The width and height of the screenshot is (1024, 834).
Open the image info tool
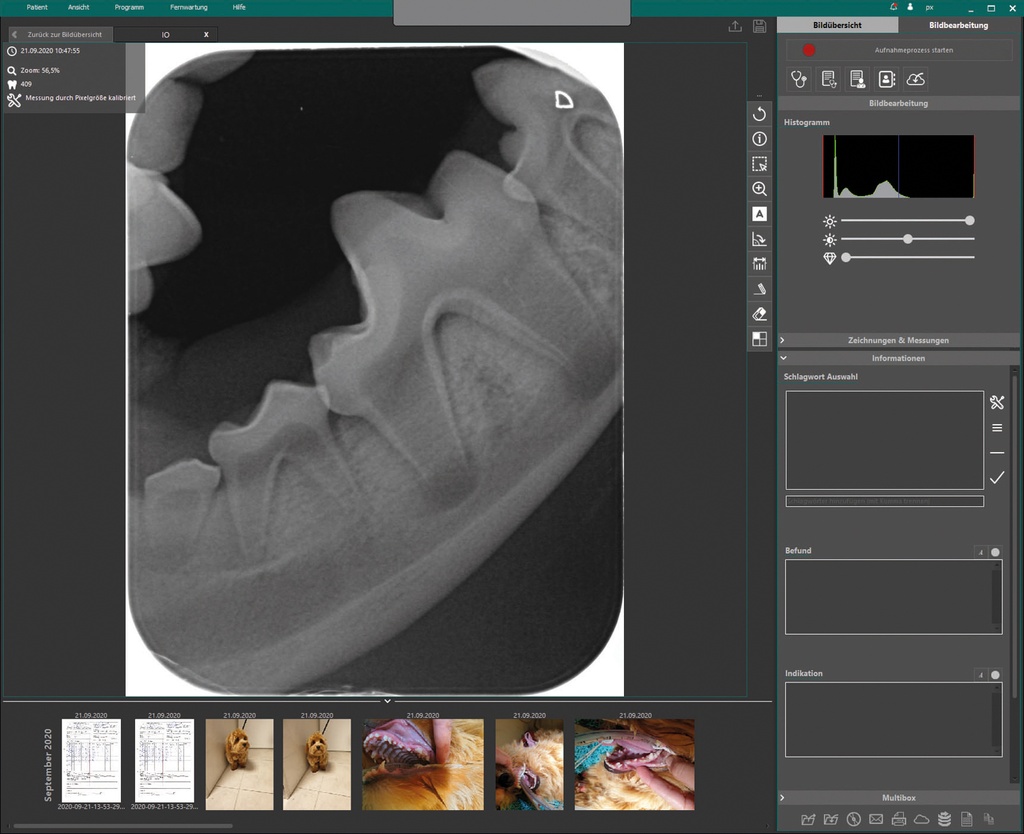(x=759, y=139)
